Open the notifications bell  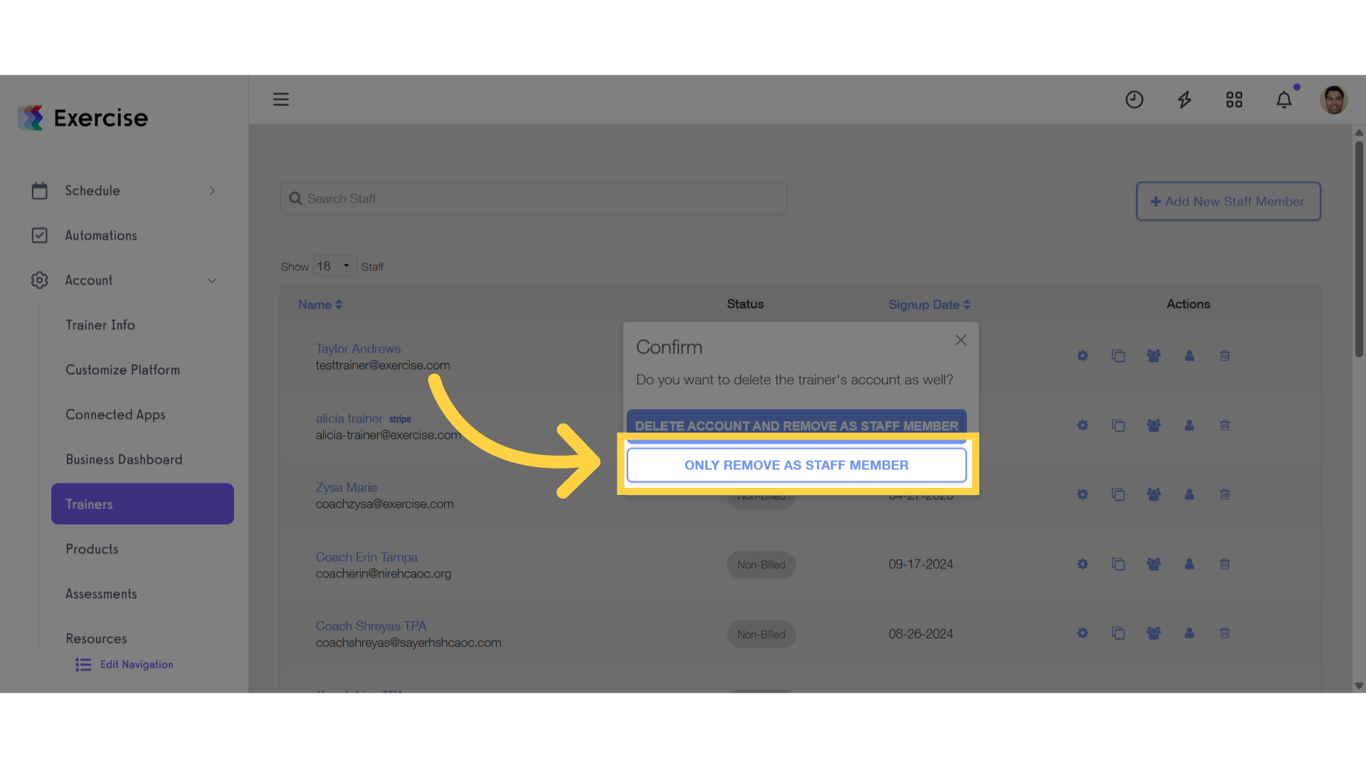coord(1284,99)
